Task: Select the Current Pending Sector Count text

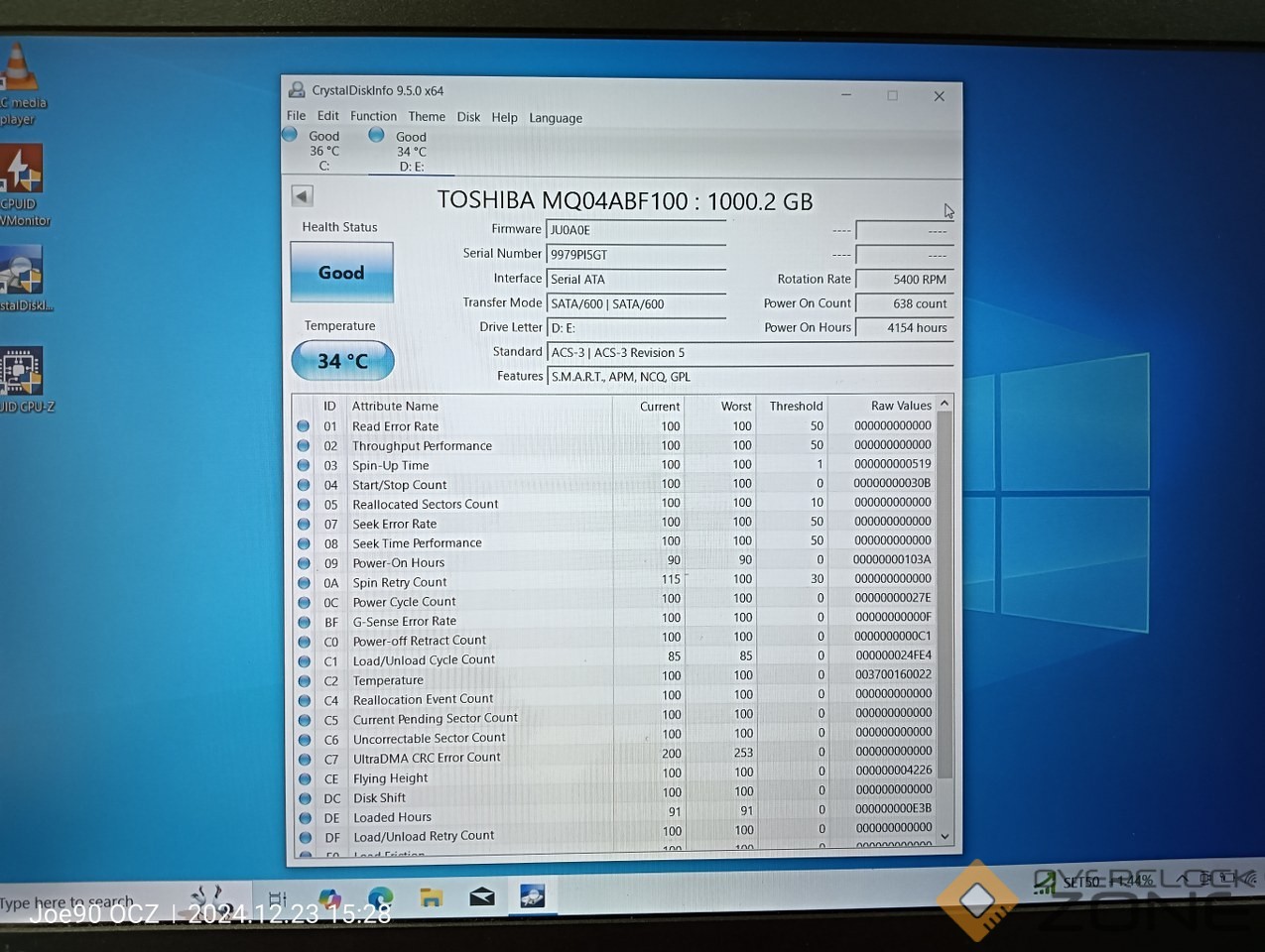Action: (x=436, y=719)
